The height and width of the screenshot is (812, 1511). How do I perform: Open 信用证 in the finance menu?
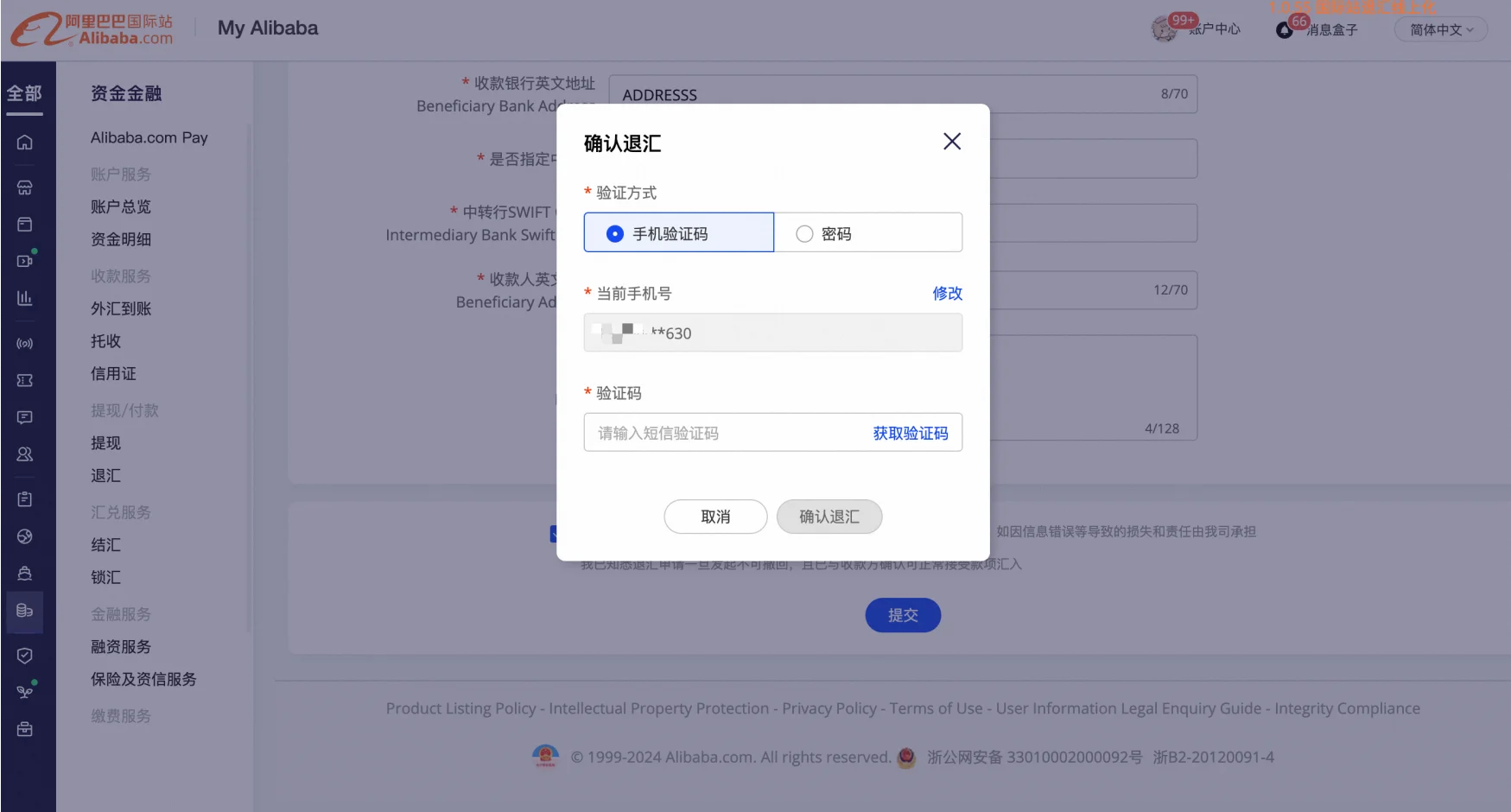(114, 374)
